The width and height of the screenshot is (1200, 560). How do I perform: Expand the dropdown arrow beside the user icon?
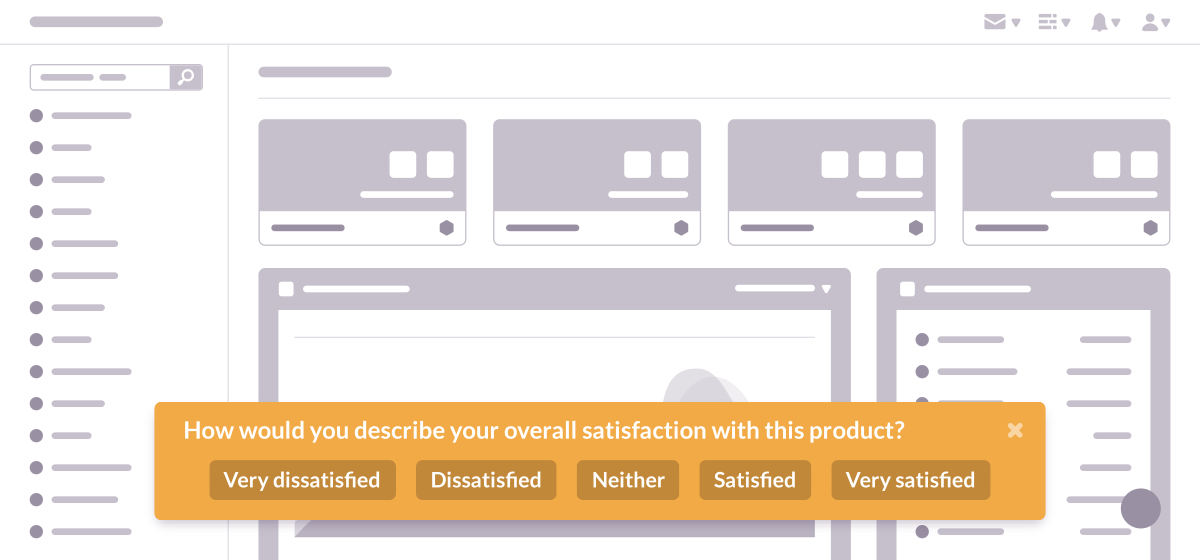[1166, 23]
